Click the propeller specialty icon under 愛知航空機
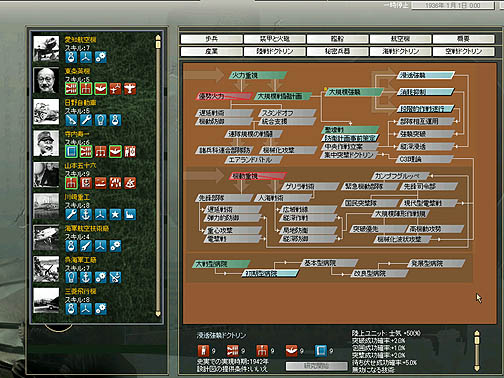This screenshot has width=504, height=378. 86,57
